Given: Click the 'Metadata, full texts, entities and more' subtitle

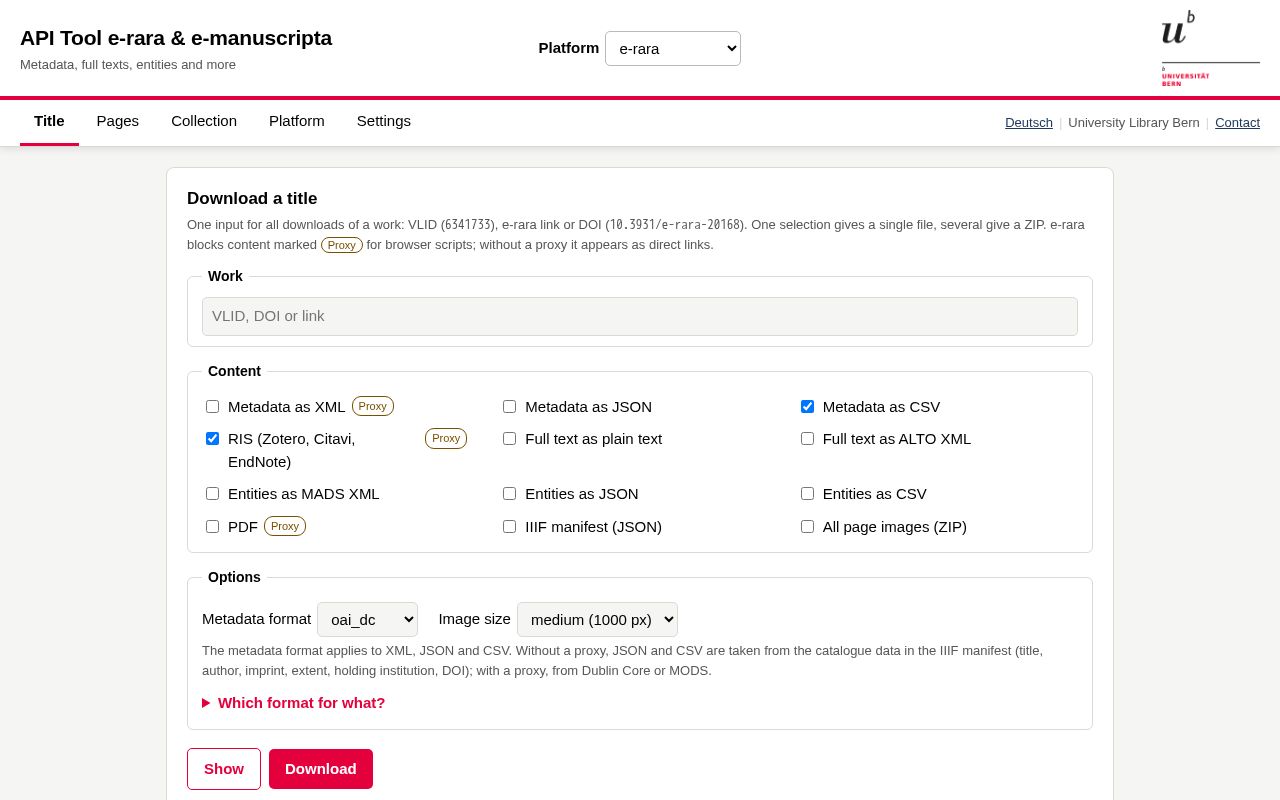Looking at the screenshot, I should (x=128, y=65).
